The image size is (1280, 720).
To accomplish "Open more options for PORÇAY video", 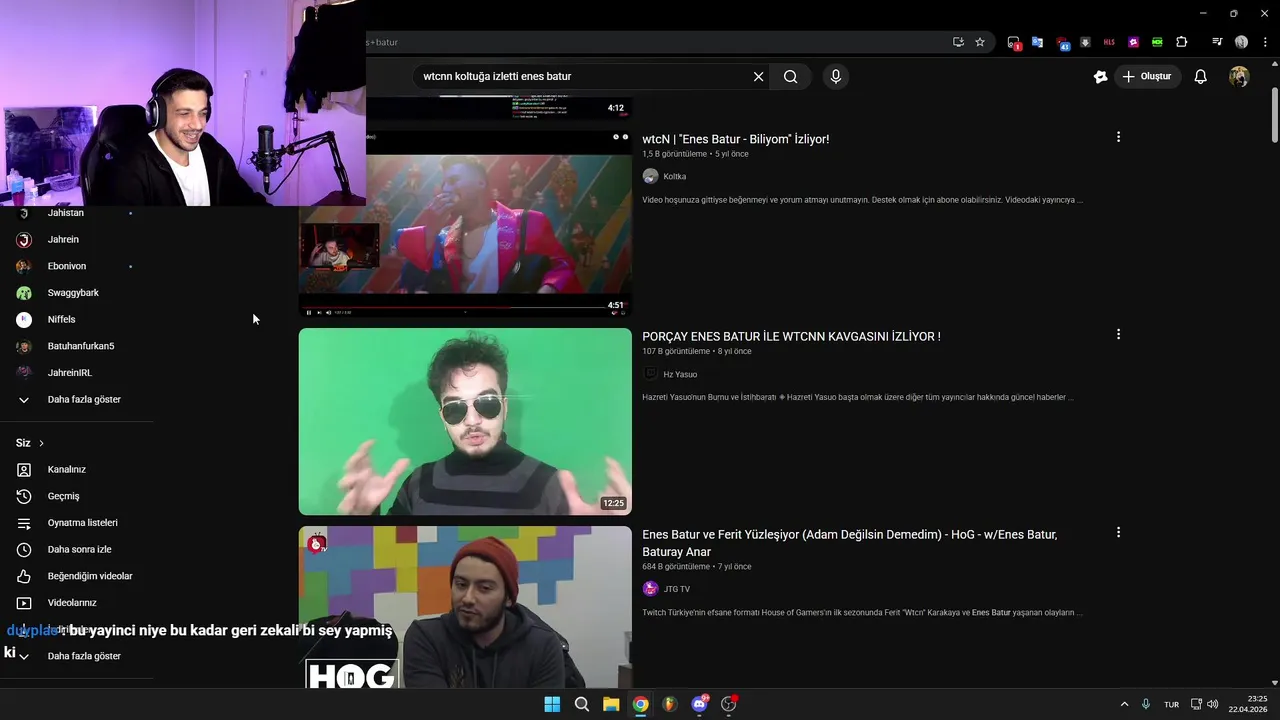I will tap(1118, 335).
